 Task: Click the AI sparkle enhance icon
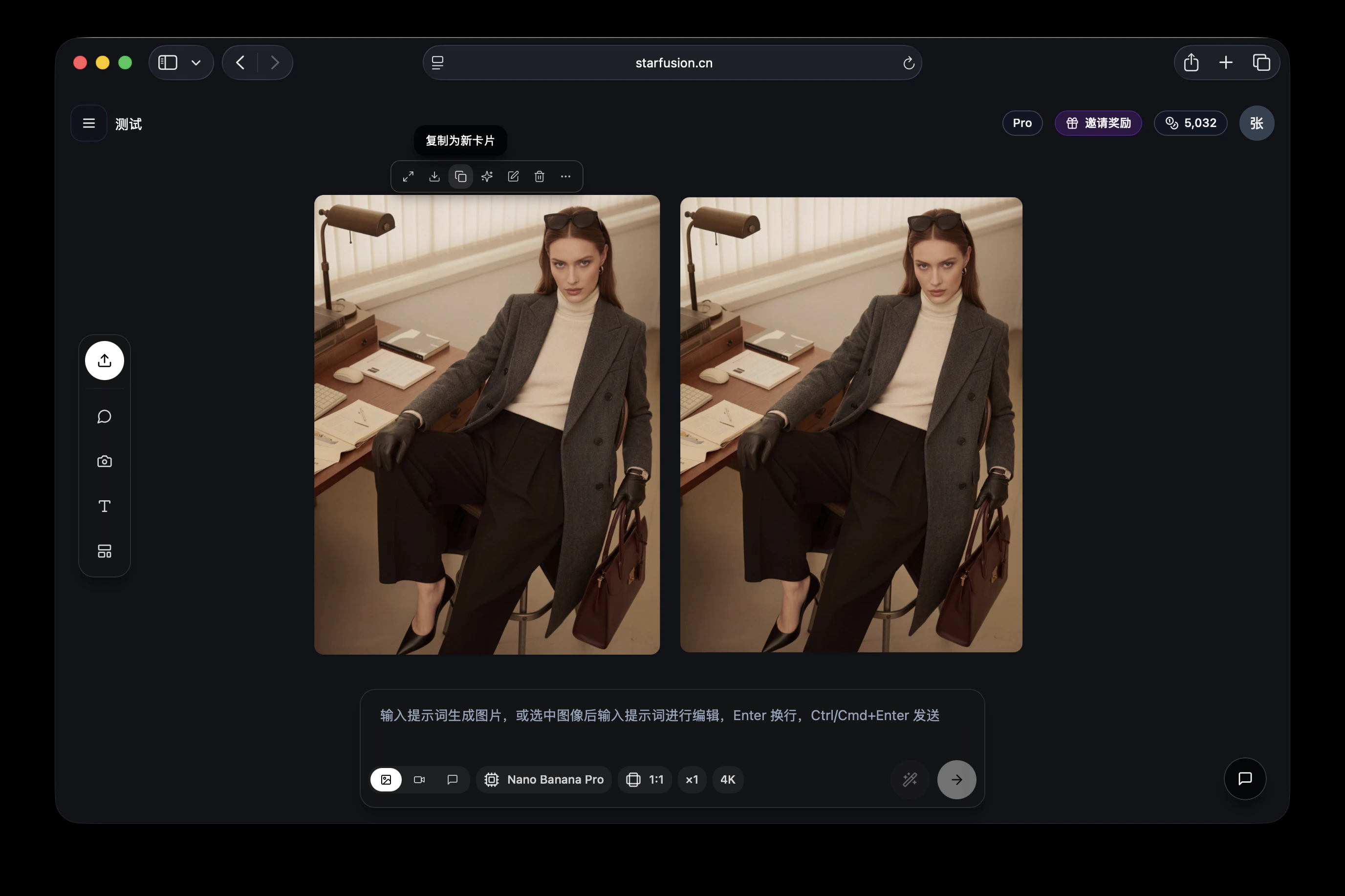point(487,176)
